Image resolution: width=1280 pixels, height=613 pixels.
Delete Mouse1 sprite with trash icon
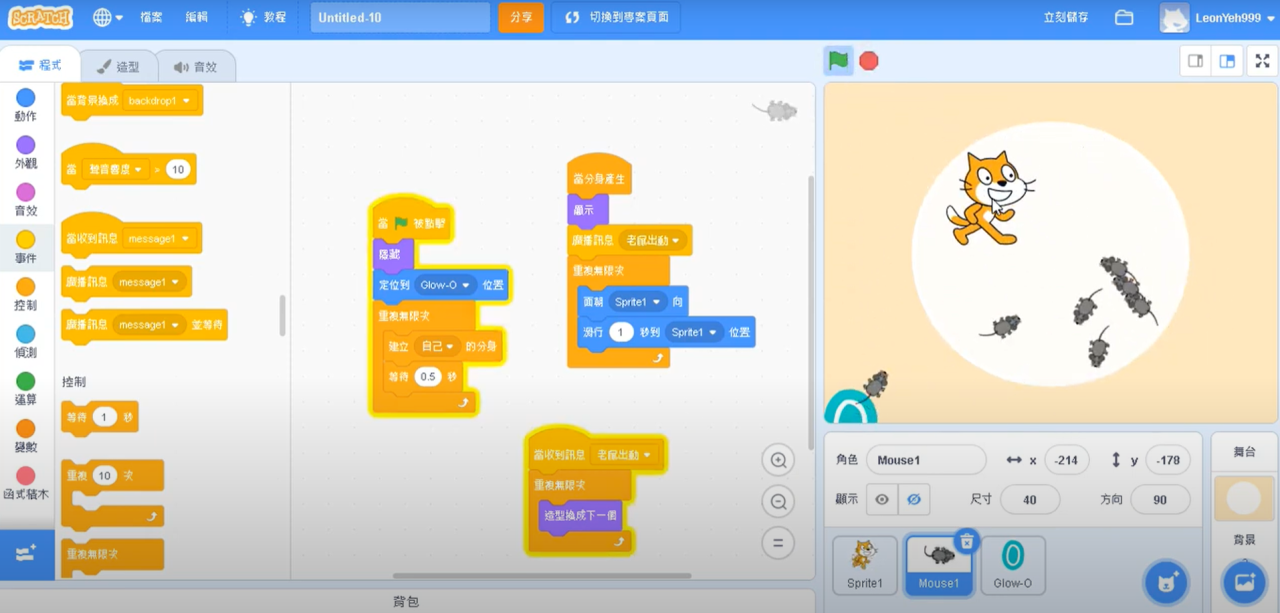pyautogui.click(x=966, y=541)
